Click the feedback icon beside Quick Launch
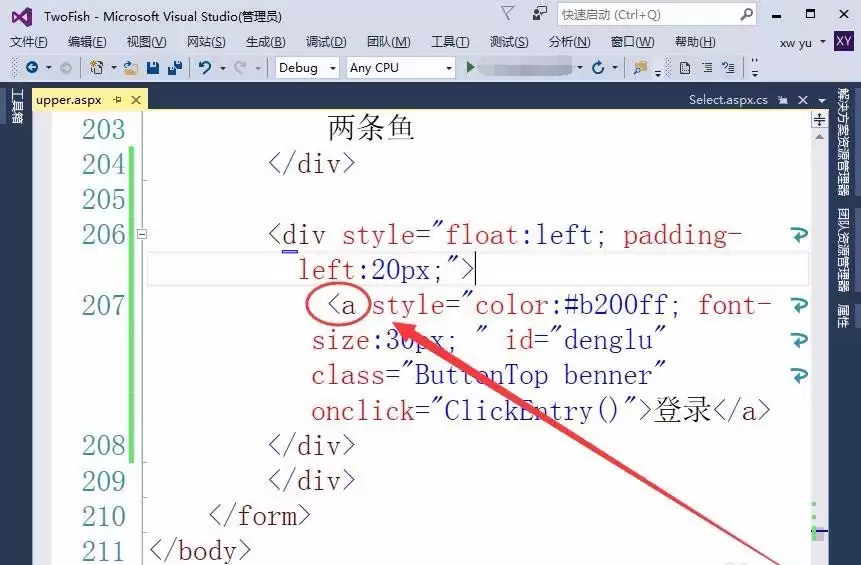This screenshot has width=861, height=565. click(x=540, y=13)
